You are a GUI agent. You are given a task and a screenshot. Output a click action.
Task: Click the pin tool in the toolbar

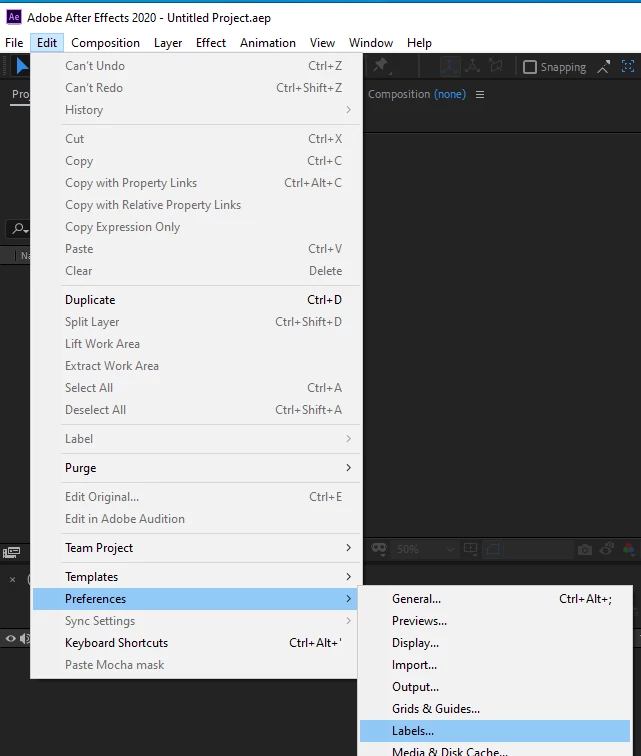(381, 65)
